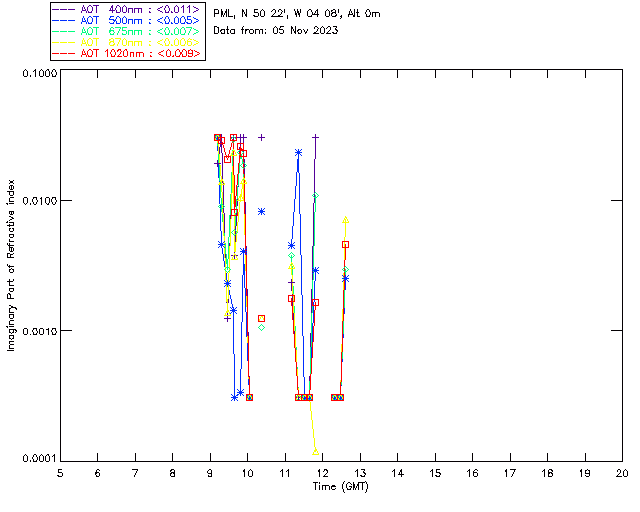Select the isolated blue asterisk marker near 0.0100

coord(262,211)
